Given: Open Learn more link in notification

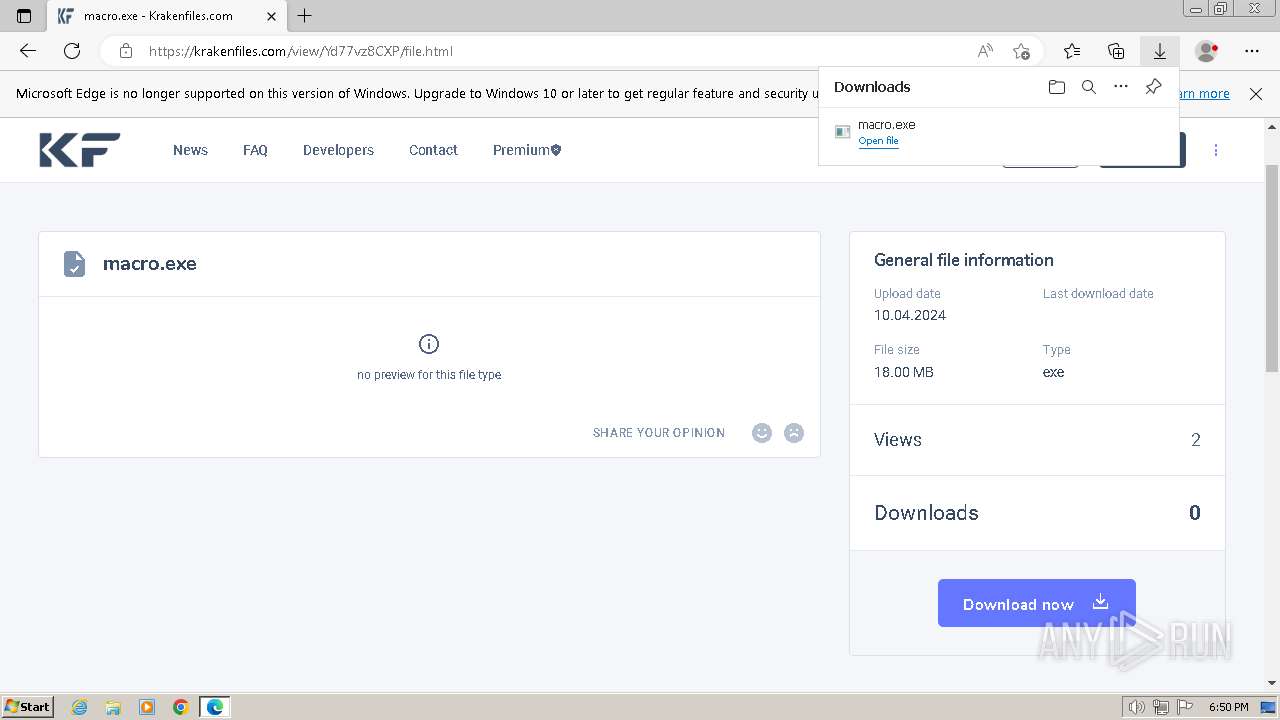Looking at the screenshot, I should point(1204,94).
